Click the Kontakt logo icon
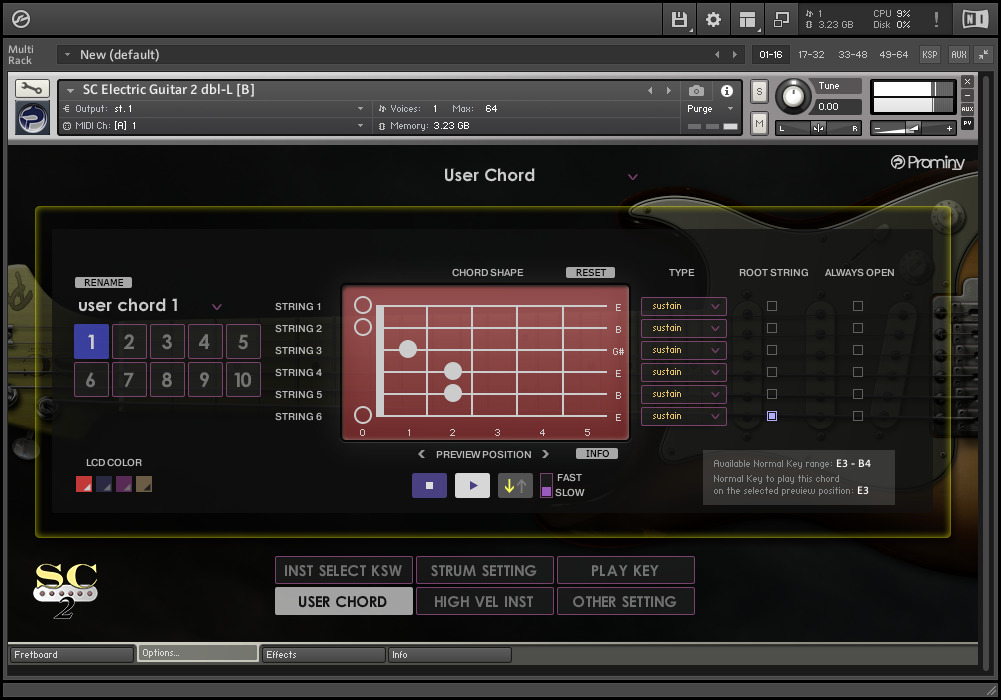Image resolution: width=1001 pixels, height=700 pixels. tap(21, 19)
